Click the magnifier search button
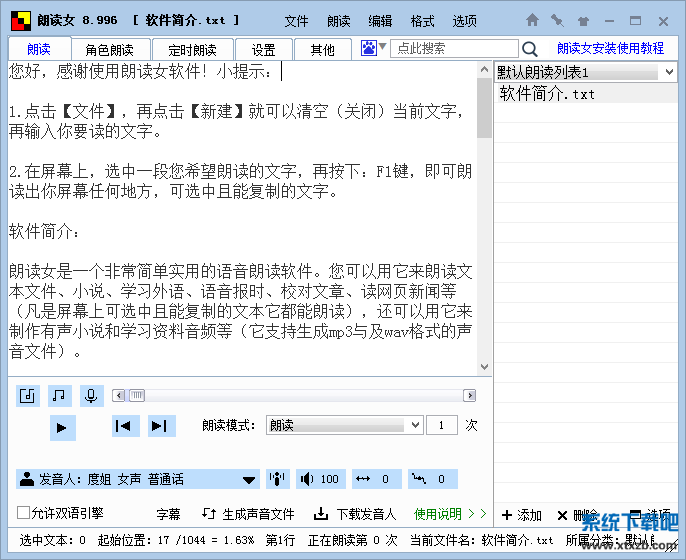686x560 pixels. coord(530,49)
